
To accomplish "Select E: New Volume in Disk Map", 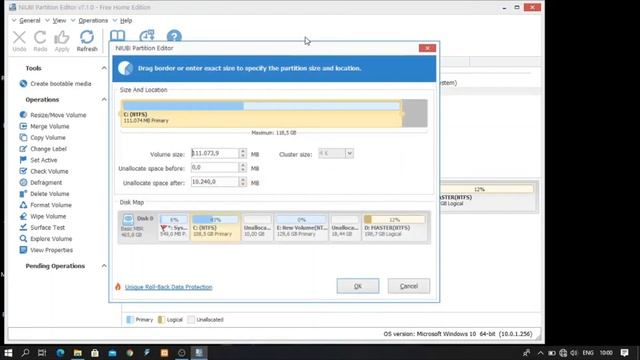I will coord(301,227).
